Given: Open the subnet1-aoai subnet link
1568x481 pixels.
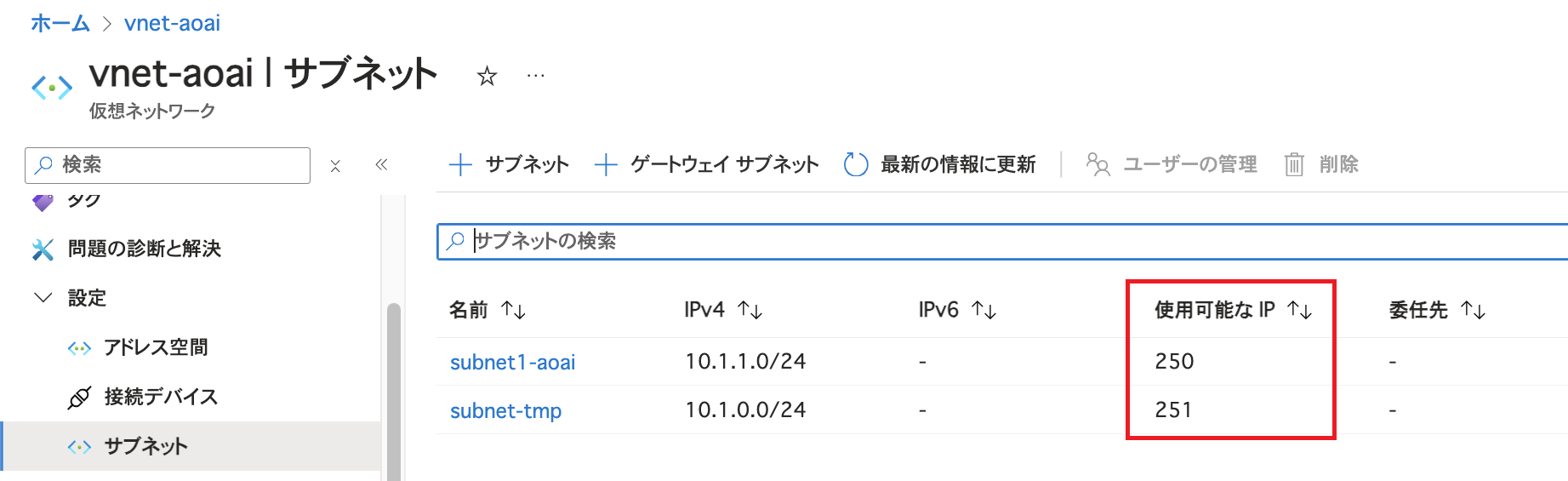Looking at the screenshot, I should (512, 363).
